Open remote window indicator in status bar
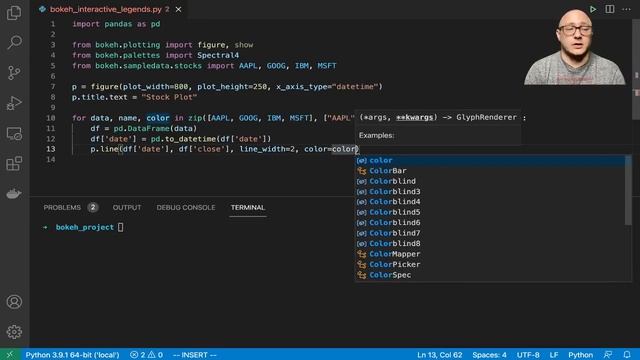640x360 pixels. pyautogui.click(x=9, y=354)
